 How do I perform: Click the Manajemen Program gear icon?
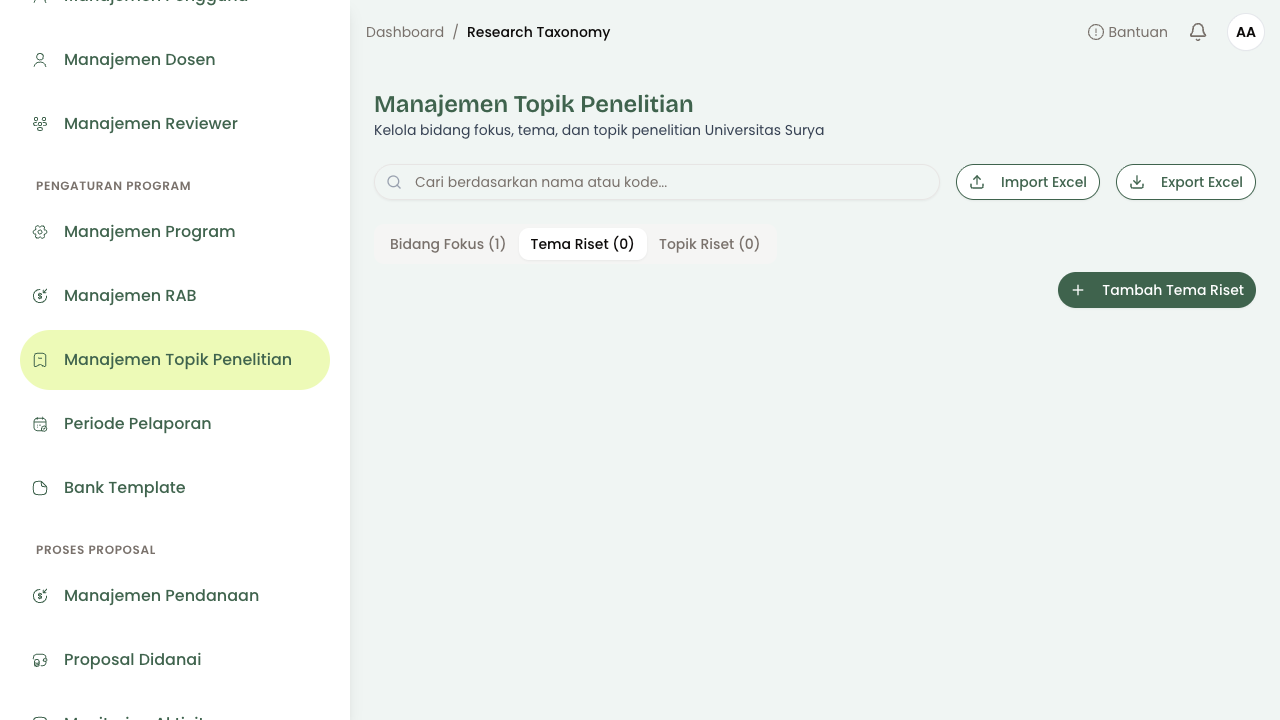coord(40,232)
